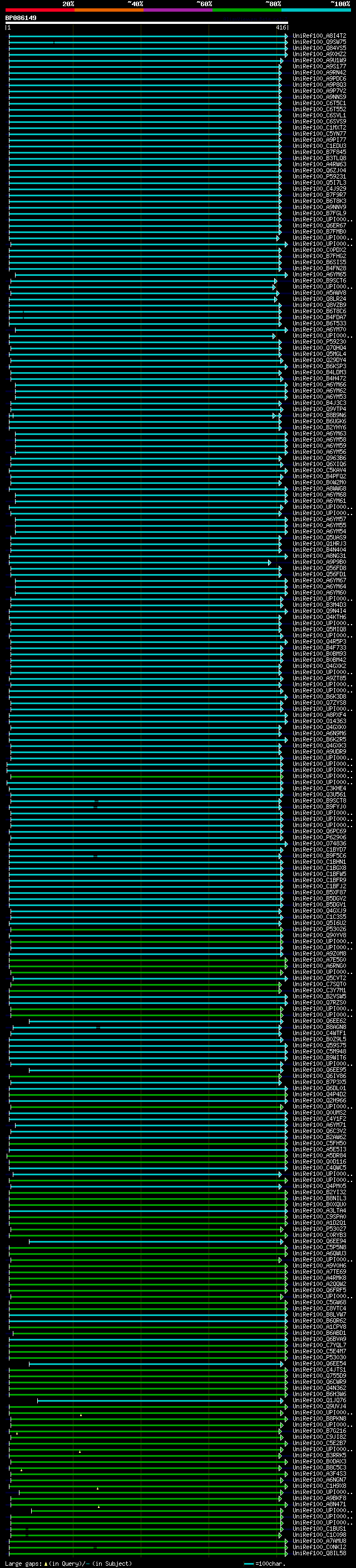Click the green ~80% identity legend segment
356x1568 pixels.
point(247,10)
